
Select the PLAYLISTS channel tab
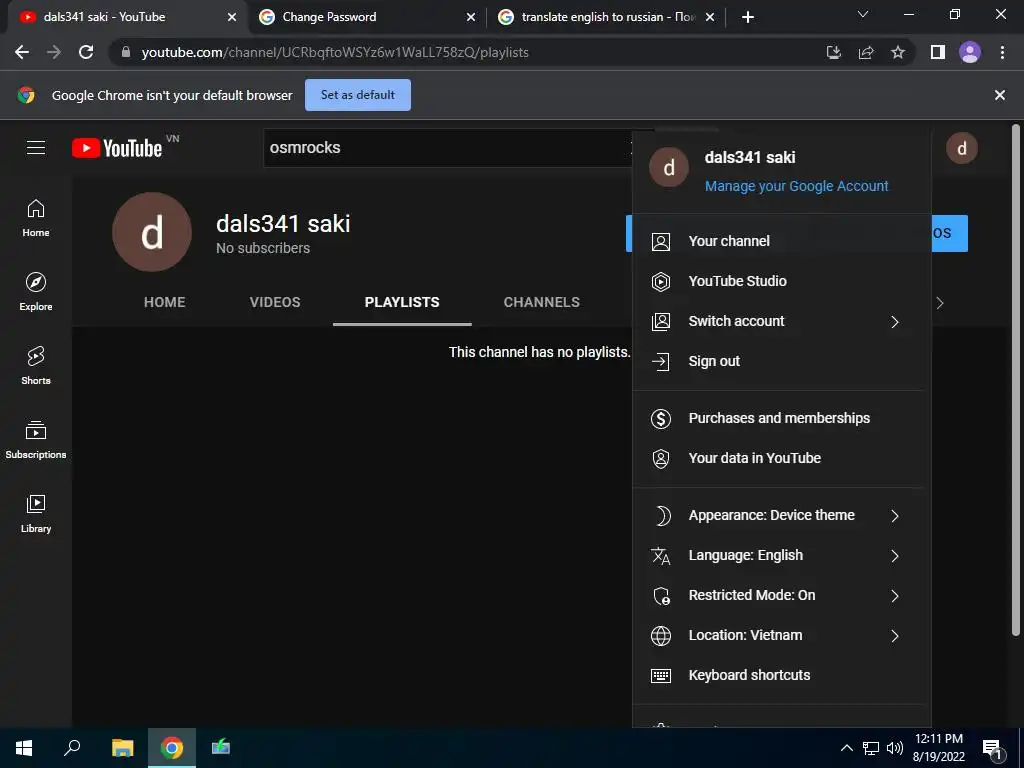click(402, 302)
